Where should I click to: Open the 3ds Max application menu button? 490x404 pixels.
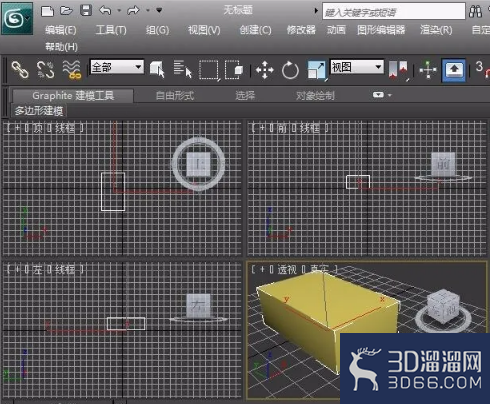coord(17,18)
